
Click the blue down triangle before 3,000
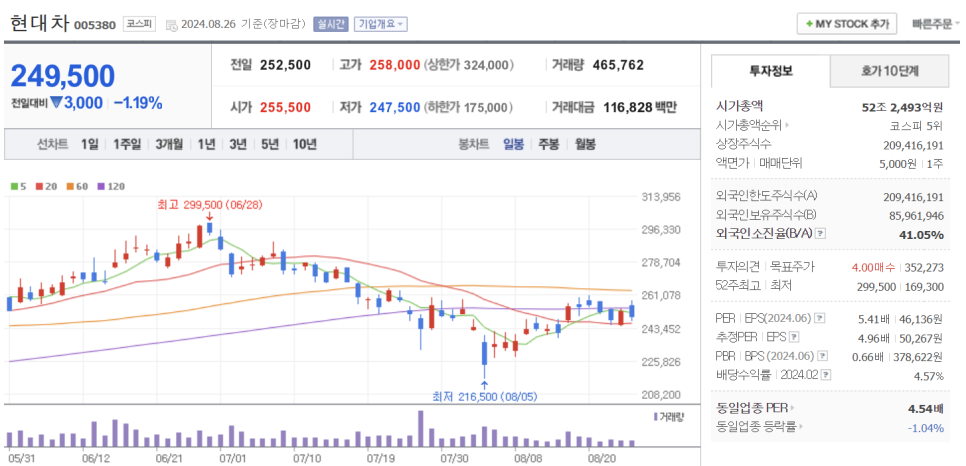56,103
